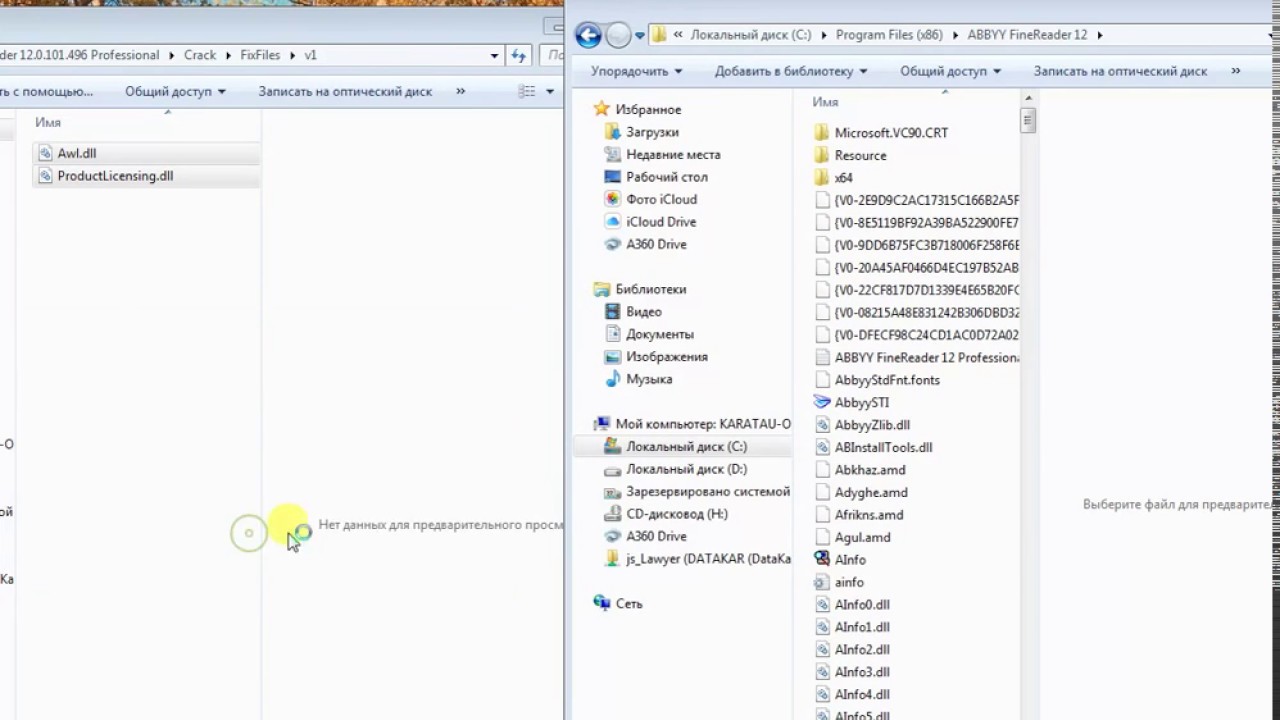
Task: Select CD-дисковод (H:) drive
Action: [x=676, y=514]
